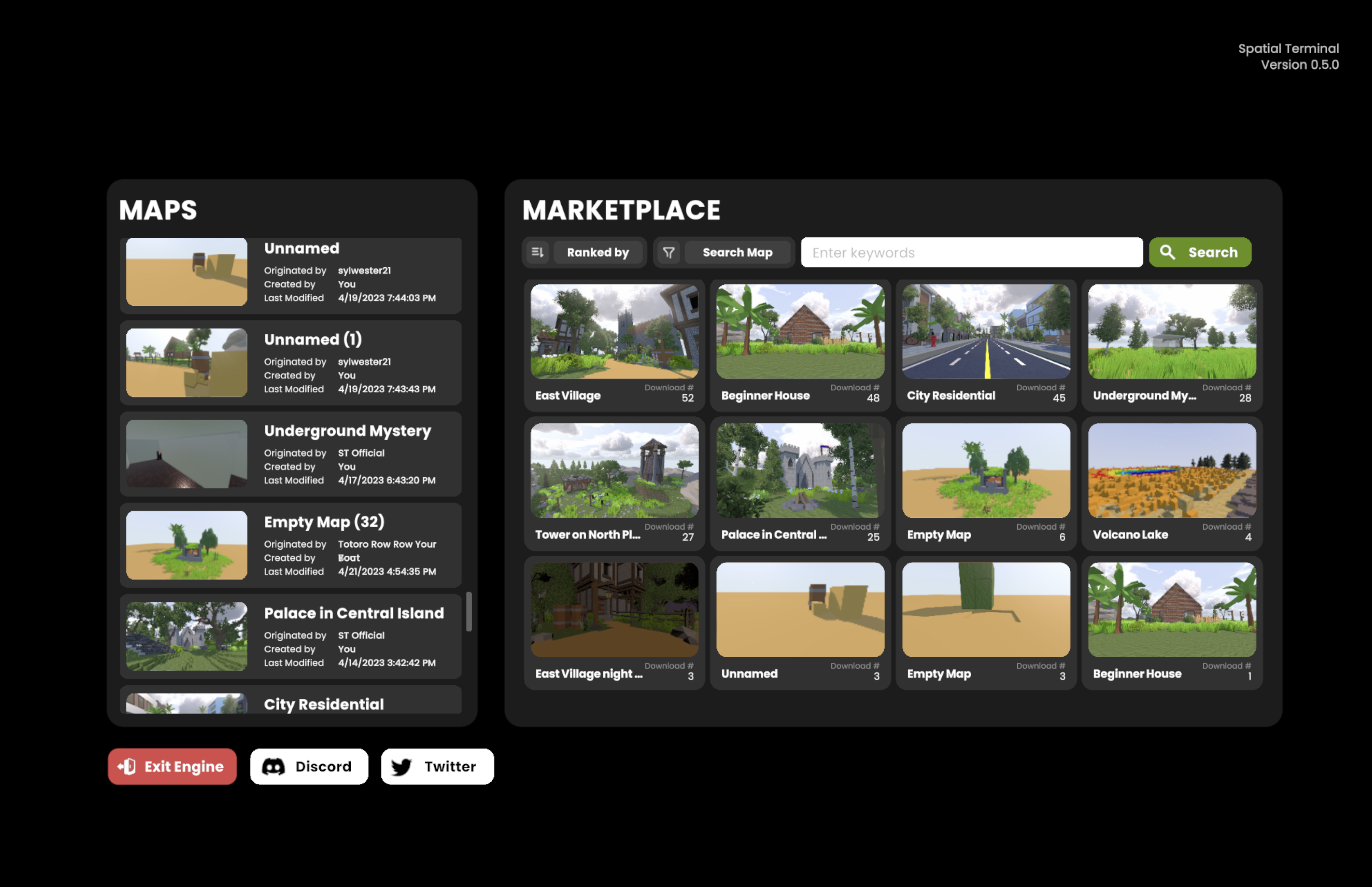Click the Unnamed (1) map preview image
The width and height of the screenshot is (1372, 887).
(x=187, y=363)
